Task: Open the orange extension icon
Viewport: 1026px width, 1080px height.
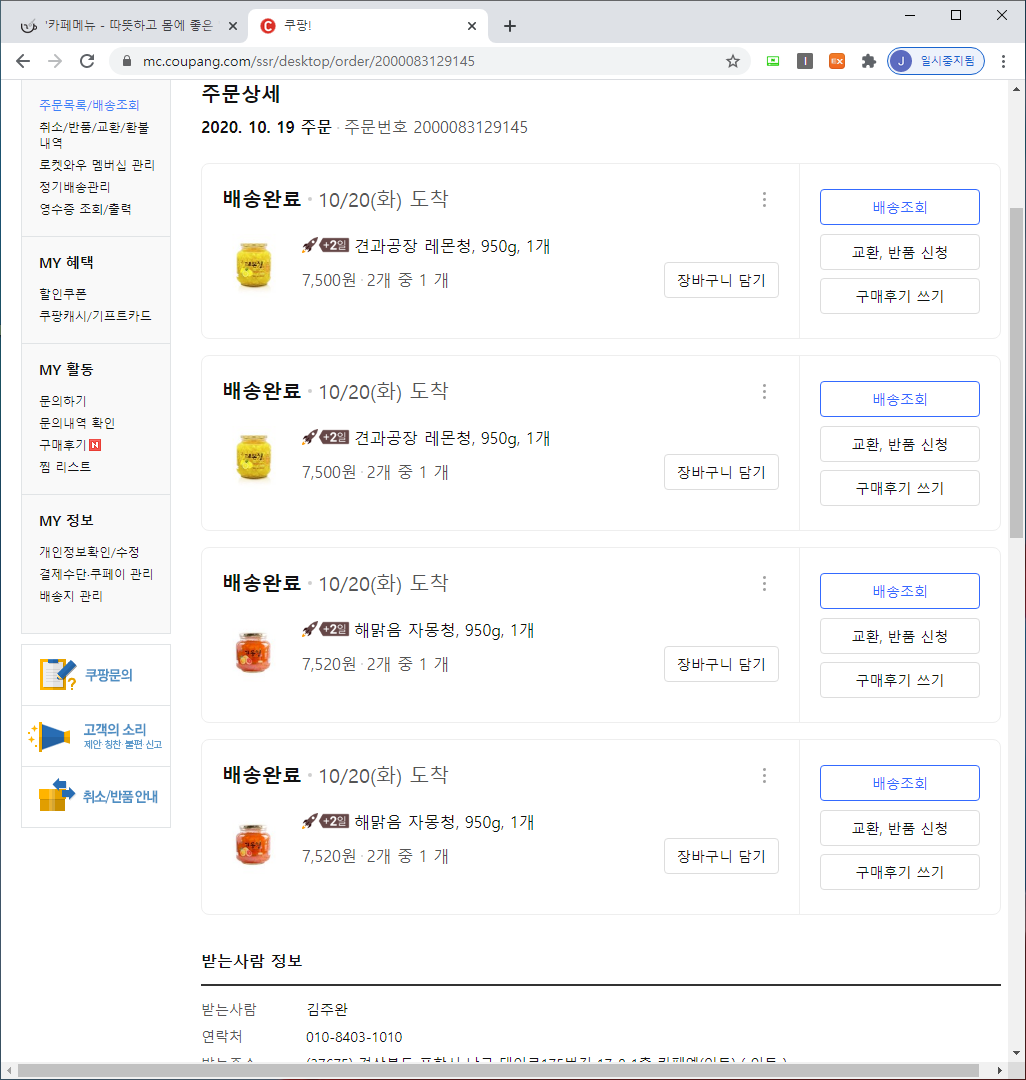Action: (837, 61)
